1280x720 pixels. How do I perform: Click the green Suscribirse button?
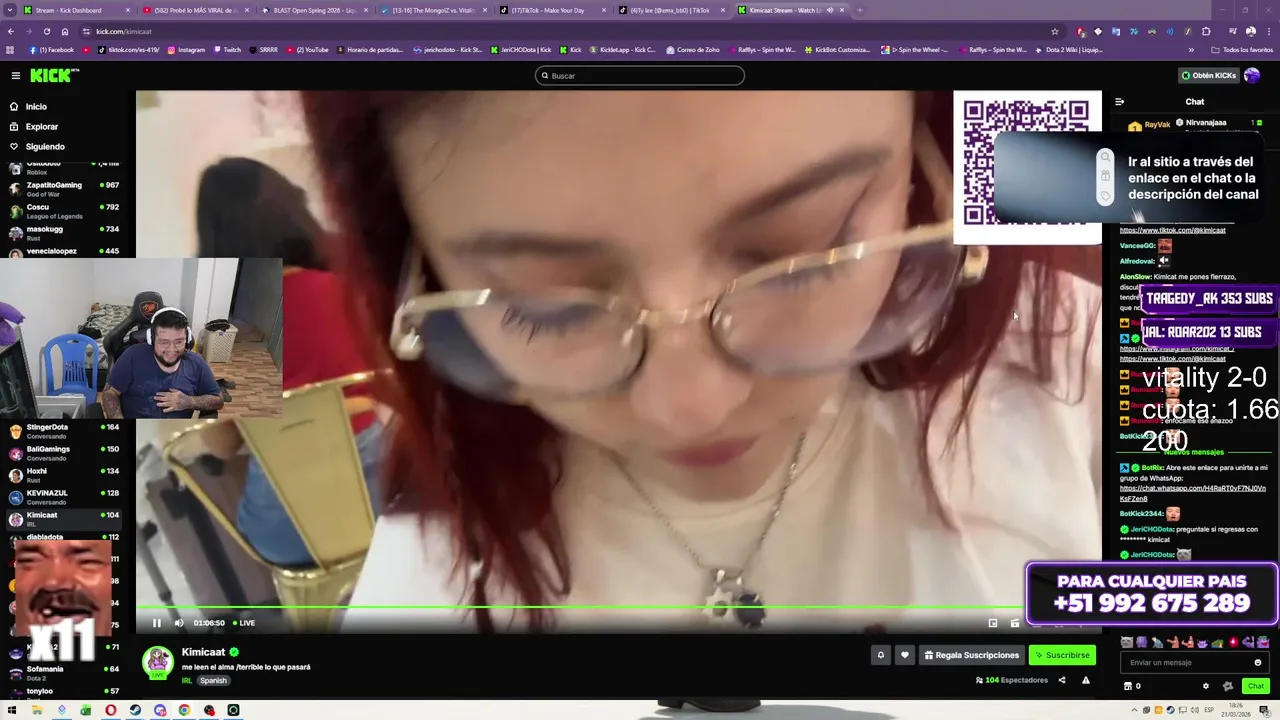click(x=1062, y=655)
